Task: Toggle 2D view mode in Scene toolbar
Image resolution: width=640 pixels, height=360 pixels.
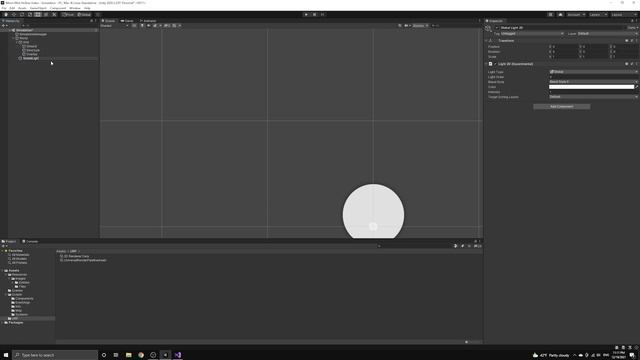Action: (134, 26)
